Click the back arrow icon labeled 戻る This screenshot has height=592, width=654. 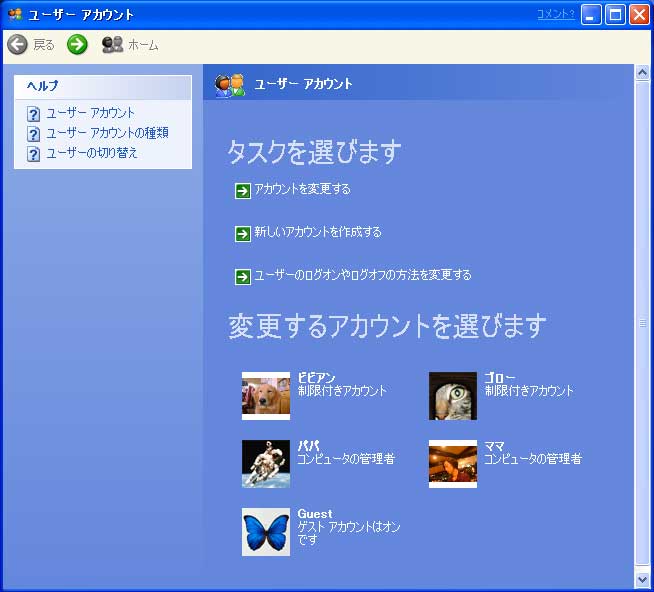(x=17, y=44)
